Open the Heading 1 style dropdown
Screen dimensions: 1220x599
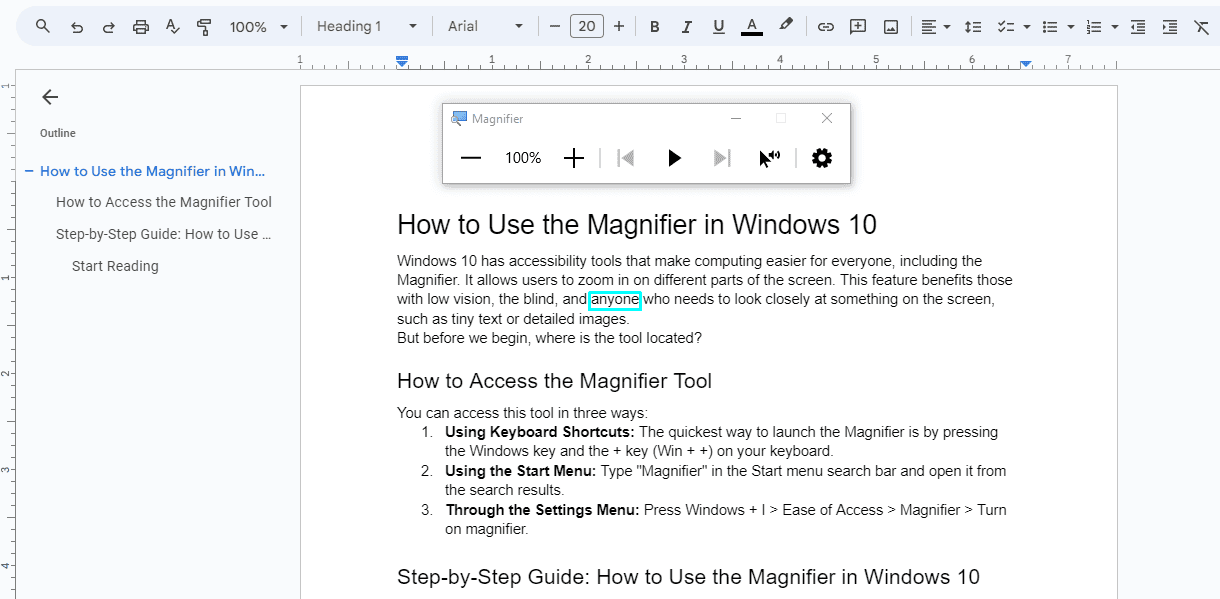tap(367, 27)
